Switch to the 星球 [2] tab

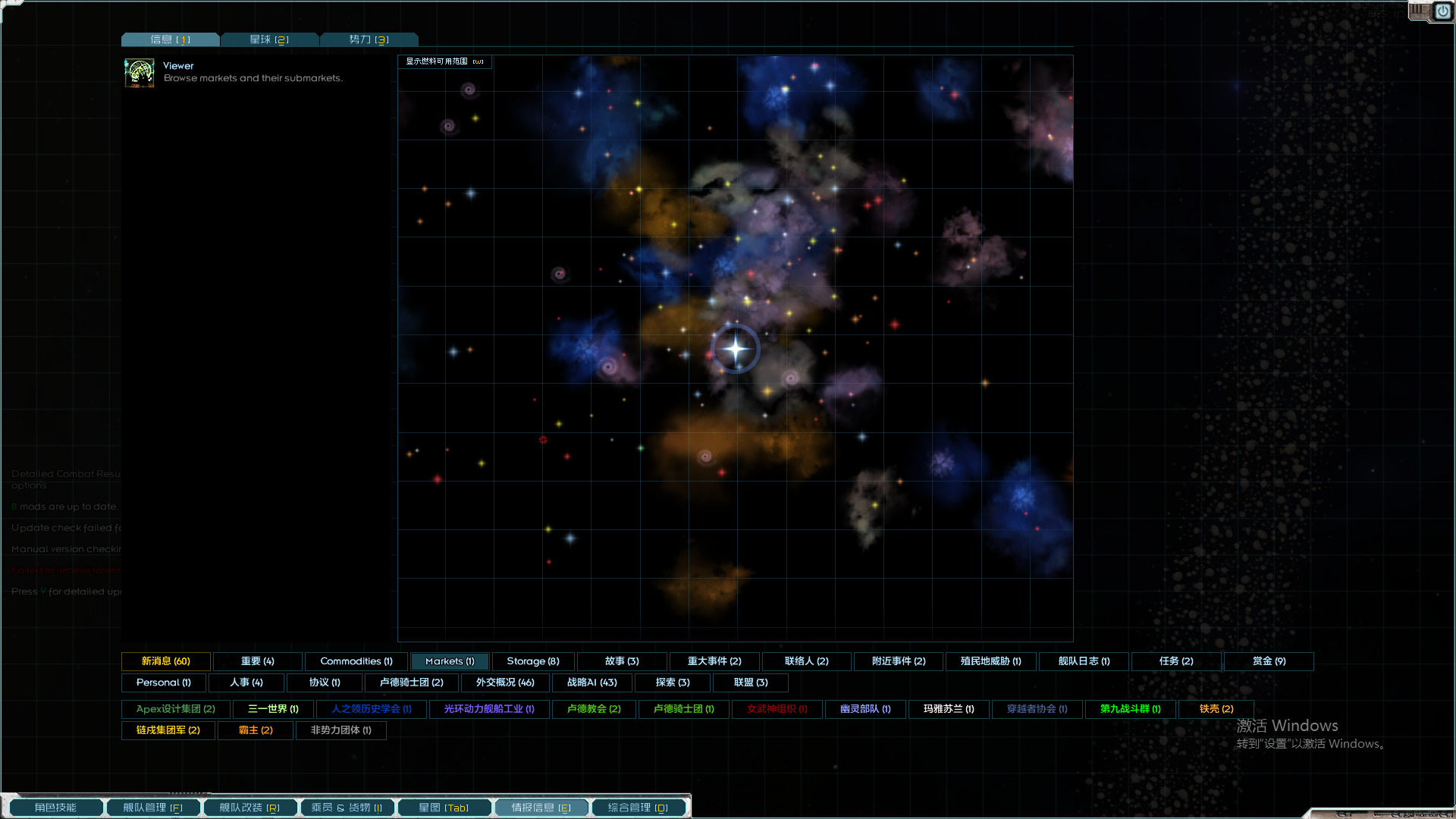(269, 39)
